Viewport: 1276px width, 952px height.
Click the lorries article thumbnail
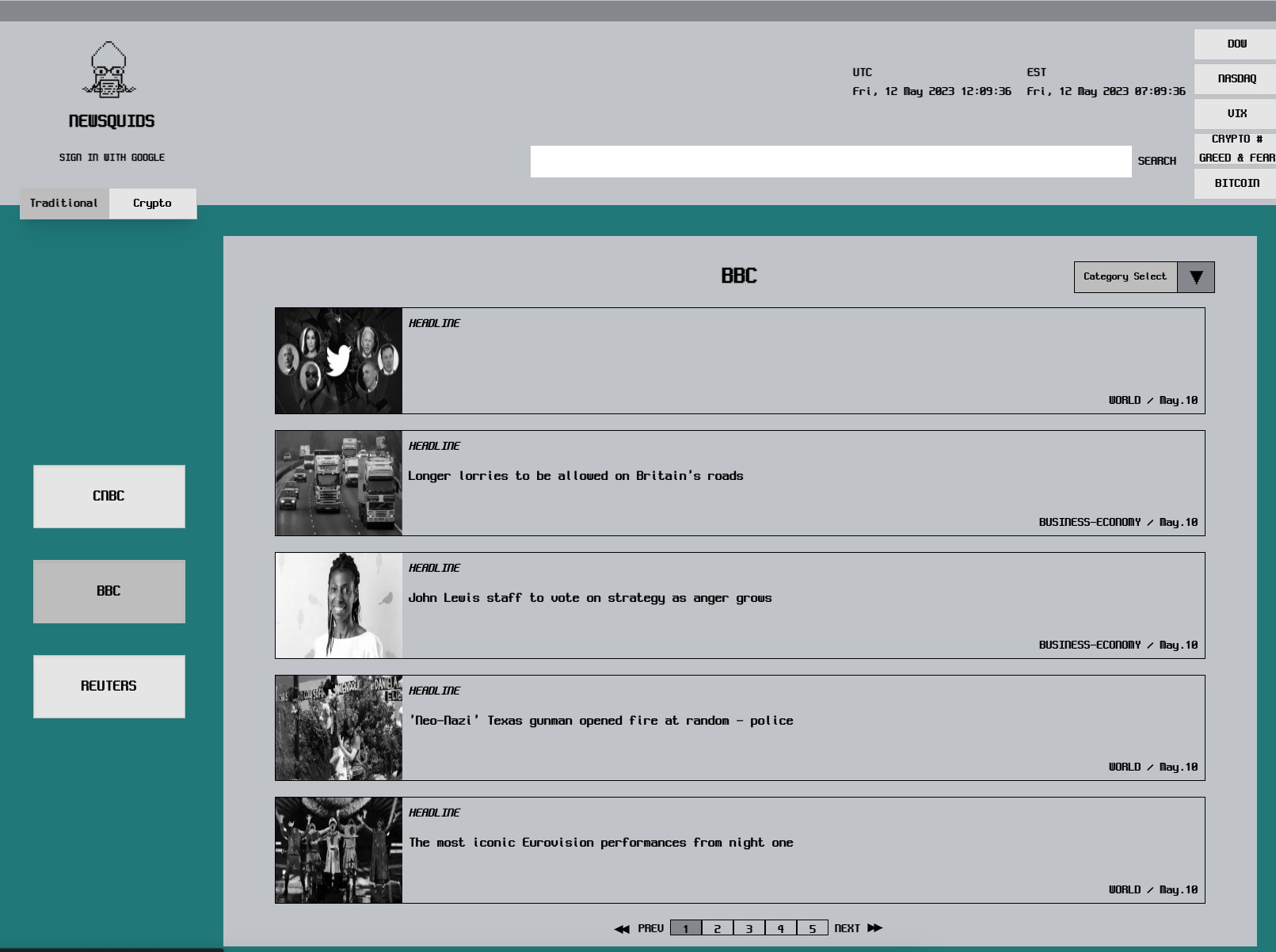pyautogui.click(x=338, y=483)
